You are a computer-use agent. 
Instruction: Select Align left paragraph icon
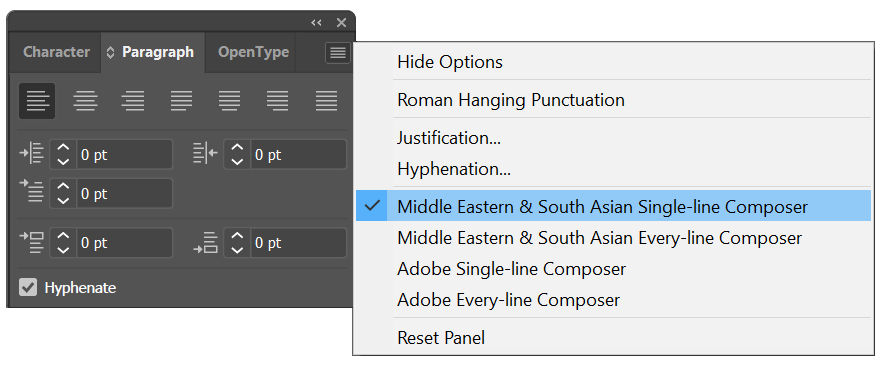pyautogui.click(x=37, y=101)
